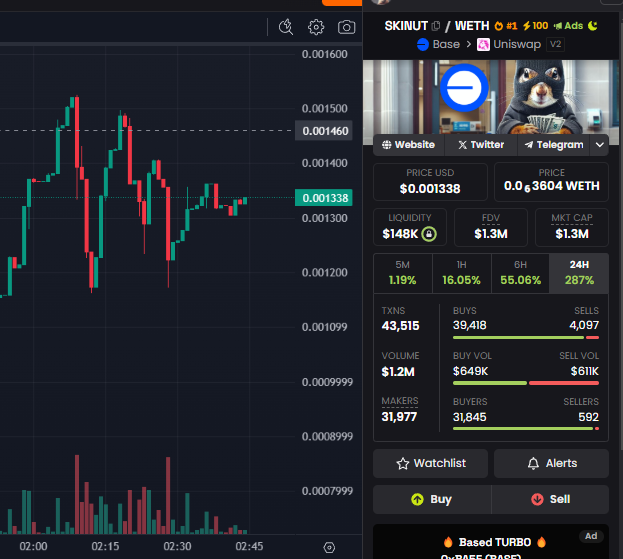Click the 0.001460 crosshair price label
This screenshot has width=623, height=559.
tap(324, 131)
